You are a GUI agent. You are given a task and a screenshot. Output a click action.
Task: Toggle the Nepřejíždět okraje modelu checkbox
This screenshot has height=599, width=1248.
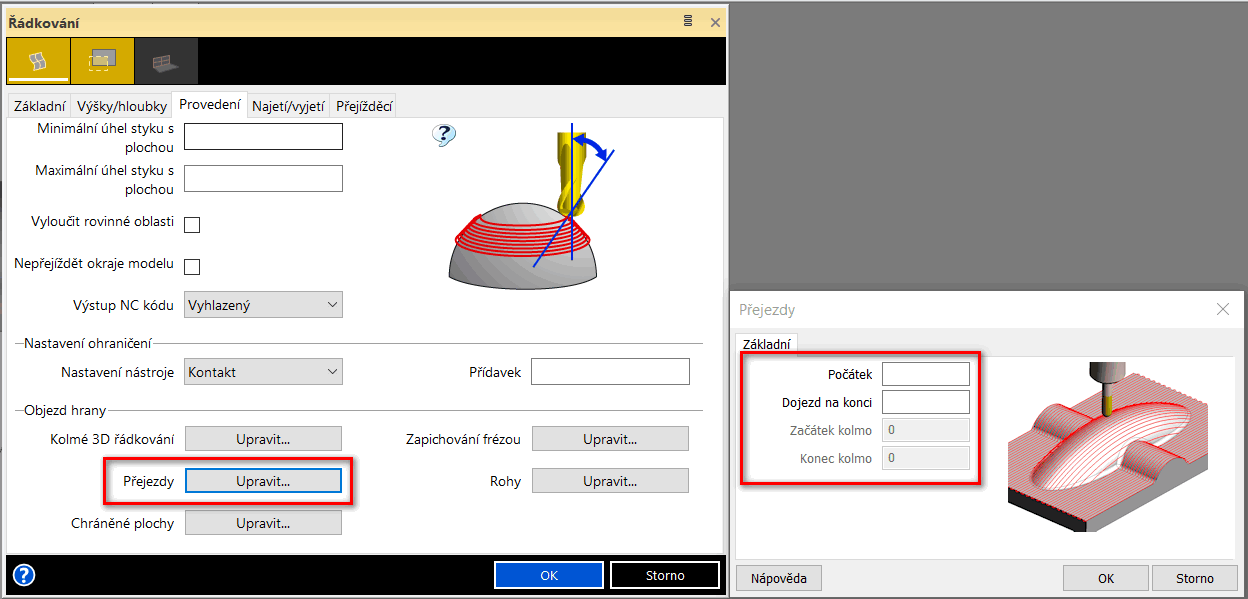click(x=192, y=266)
